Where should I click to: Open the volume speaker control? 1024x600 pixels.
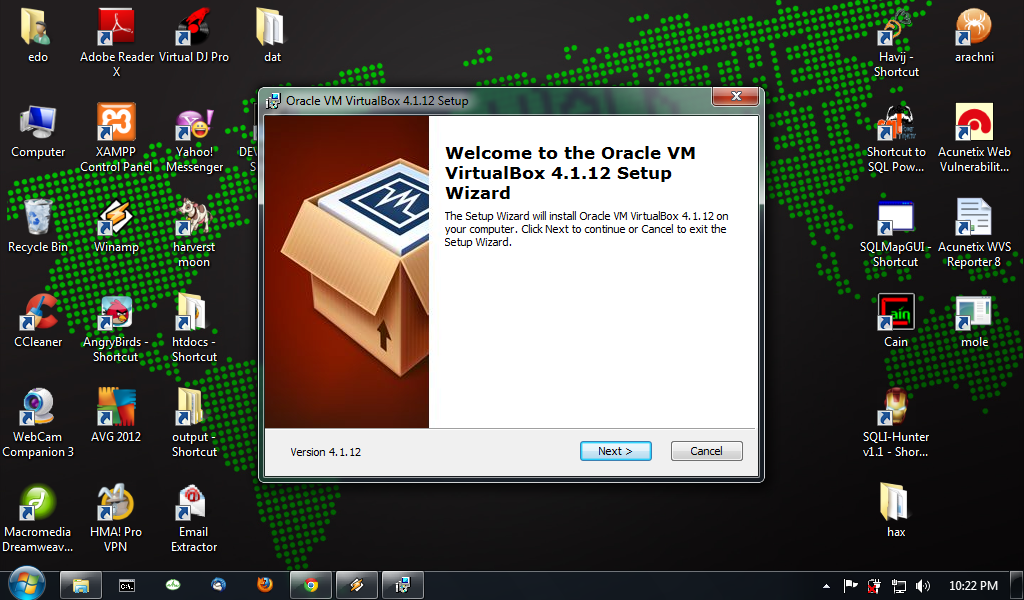[x=922, y=586]
